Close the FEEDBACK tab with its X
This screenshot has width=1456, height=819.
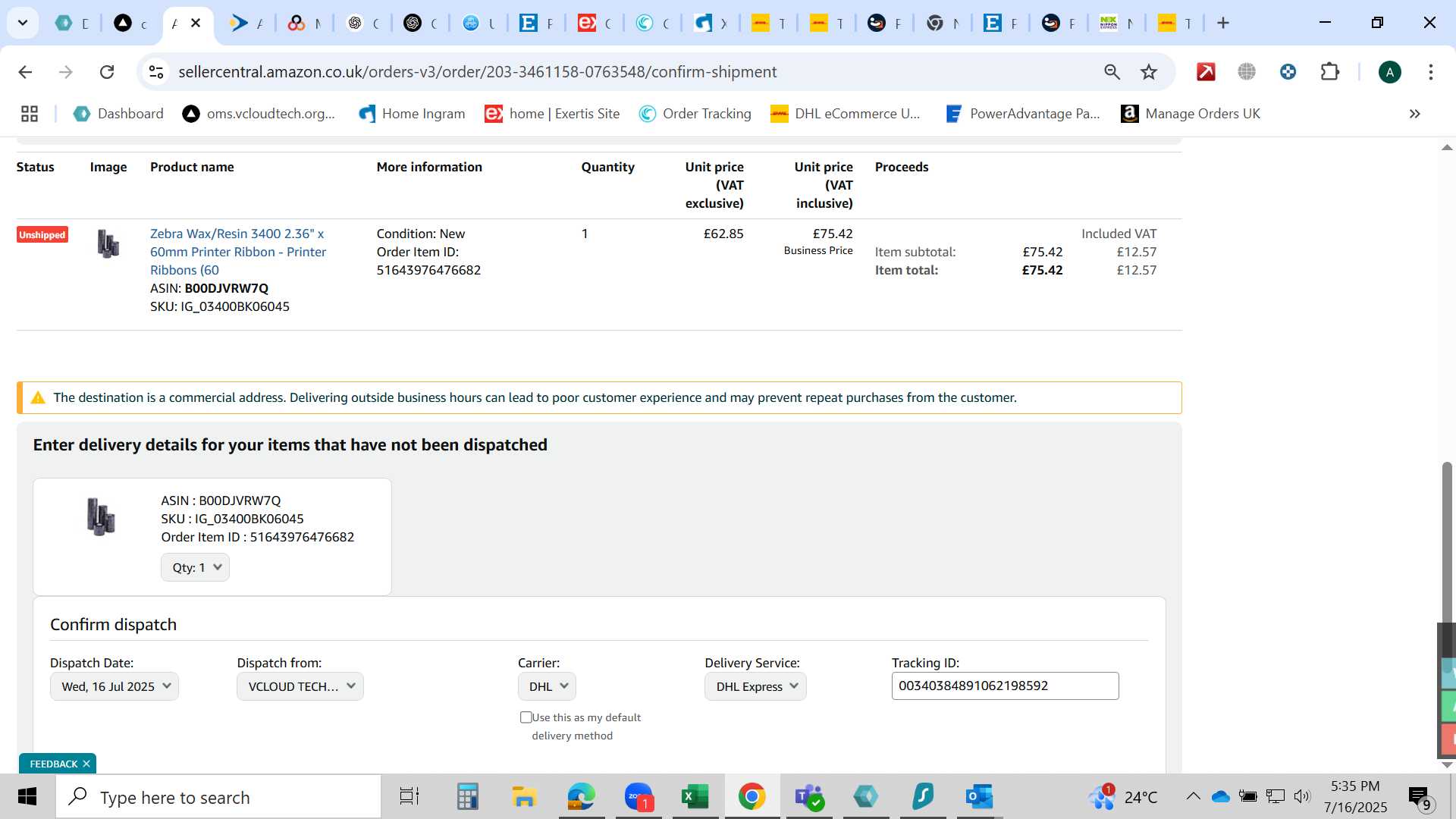pyautogui.click(x=86, y=764)
